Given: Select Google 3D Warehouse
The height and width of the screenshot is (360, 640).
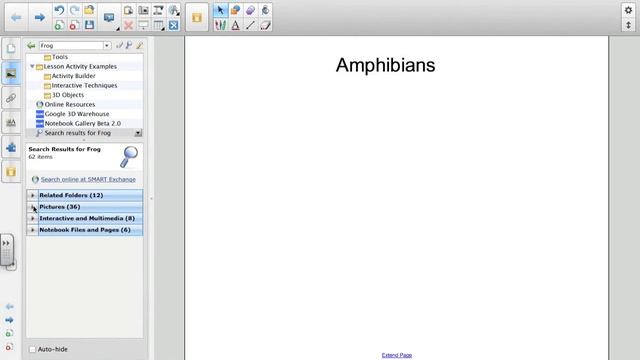Looking at the screenshot, I should pyautogui.click(x=77, y=114).
